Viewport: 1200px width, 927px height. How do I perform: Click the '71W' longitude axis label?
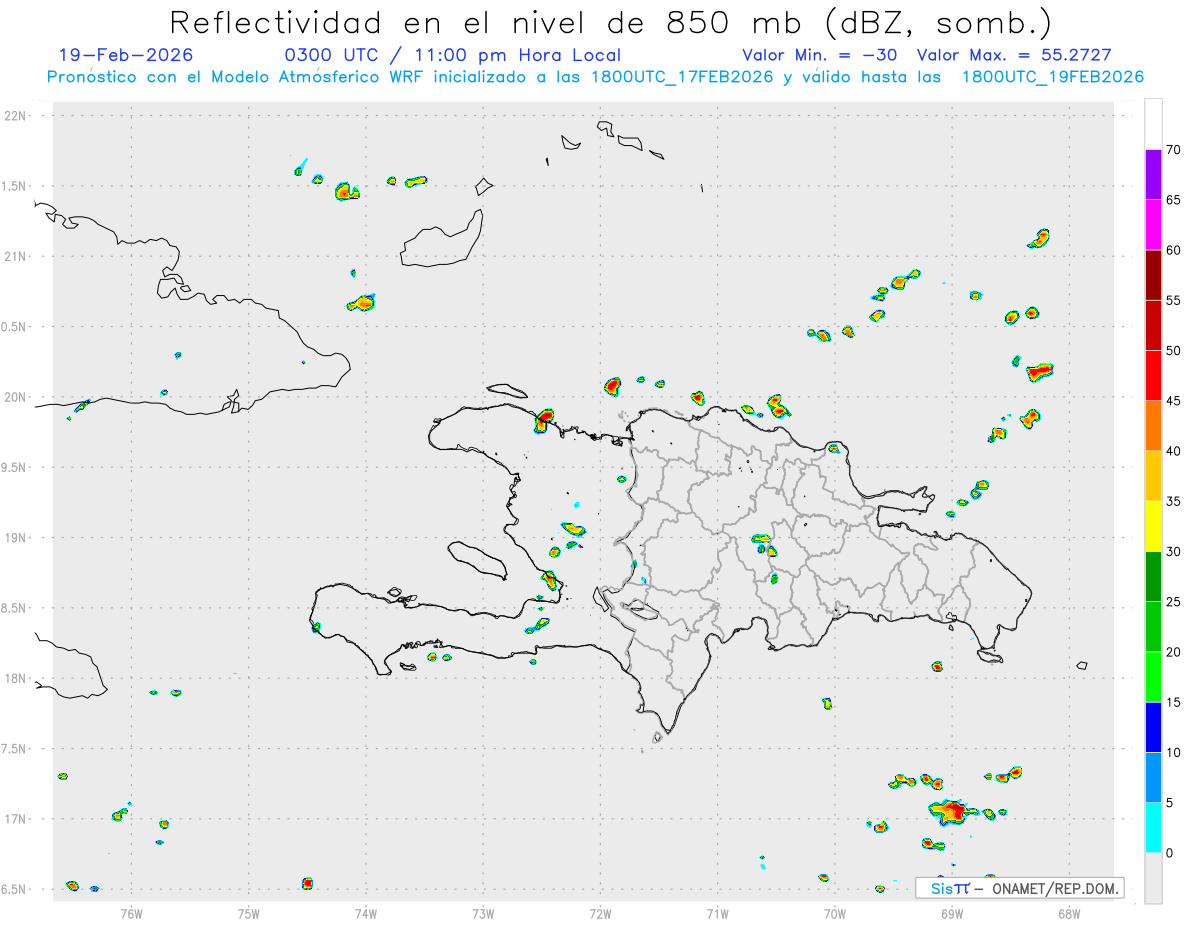coord(717,913)
